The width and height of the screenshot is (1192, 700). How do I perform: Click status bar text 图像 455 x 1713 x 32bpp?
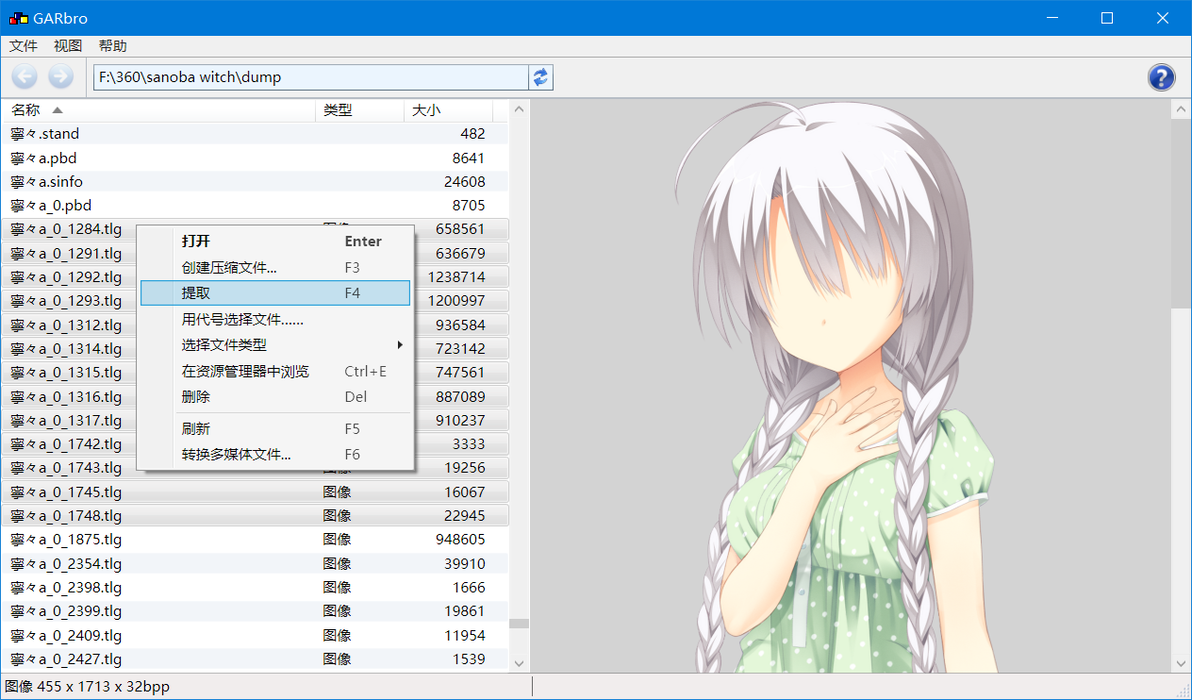point(87,686)
